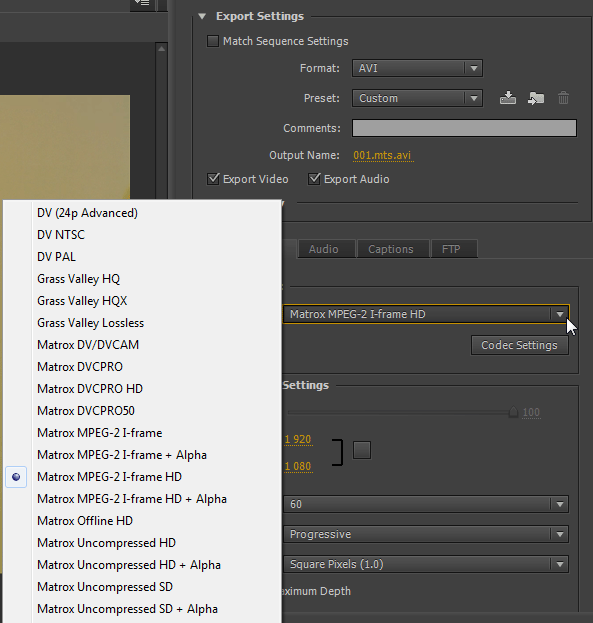The height and width of the screenshot is (623, 593).
Task: Switch to the Audio tab
Action: (326, 249)
